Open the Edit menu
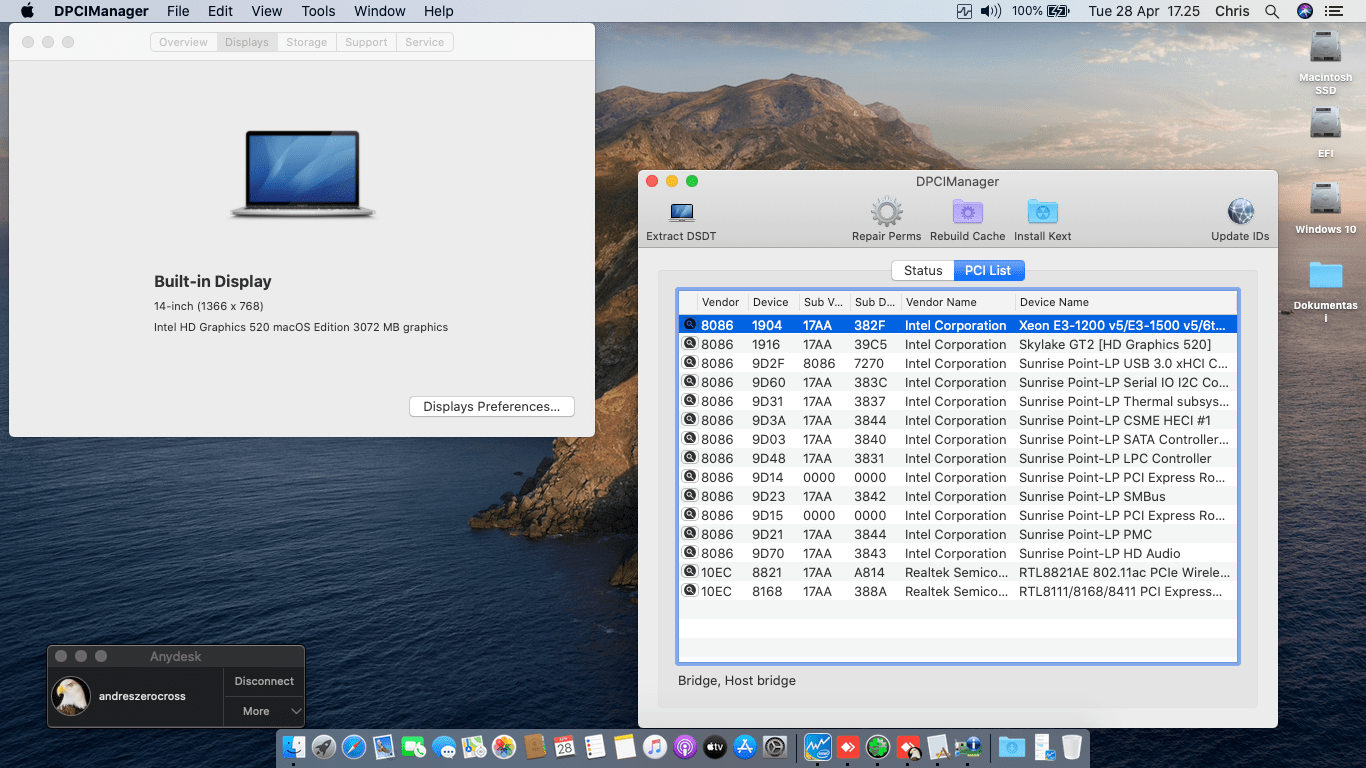The width and height of the screenshot is (1366, 768). (x=220, y=11)
